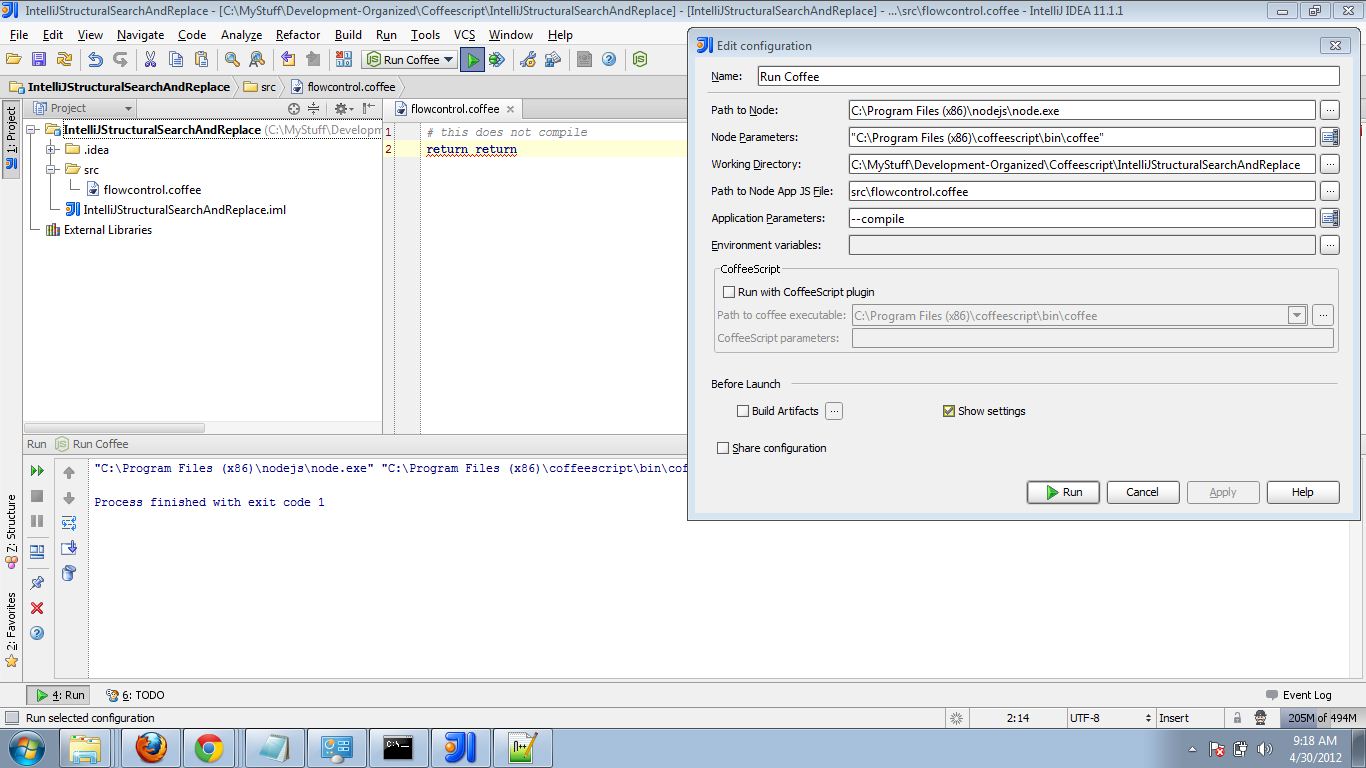
Task: Enable Run with CoffeeScript plugin checkbox
Action: (729, 292)
